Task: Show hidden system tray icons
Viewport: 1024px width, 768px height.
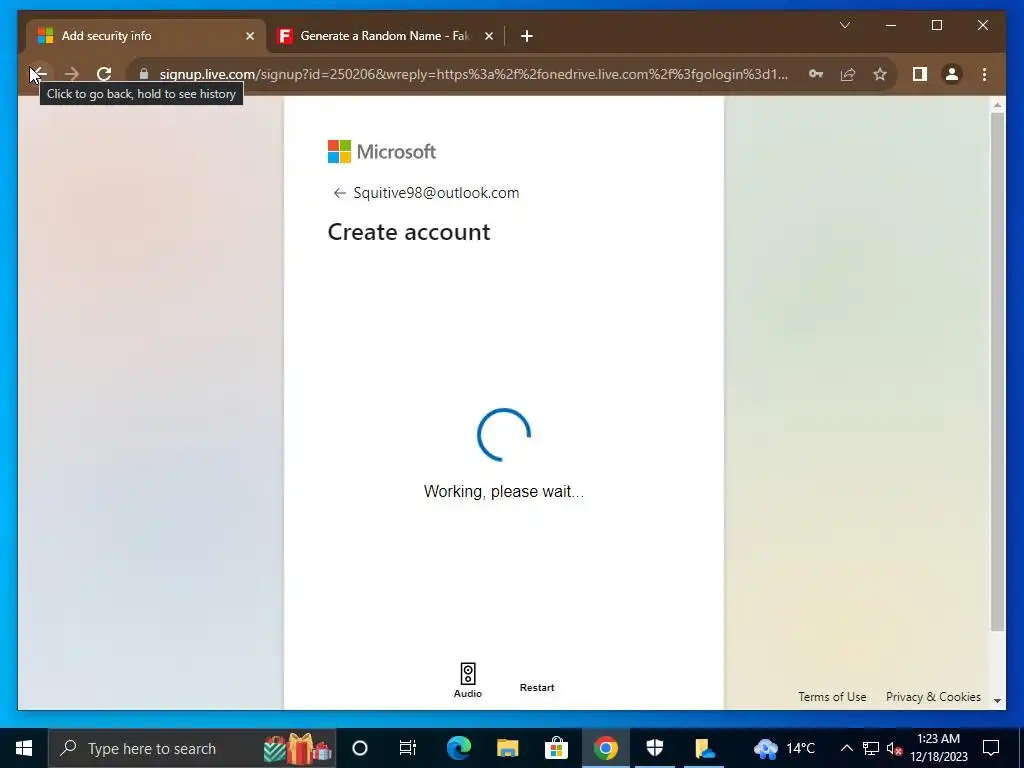Action: [x=846, y=748]
